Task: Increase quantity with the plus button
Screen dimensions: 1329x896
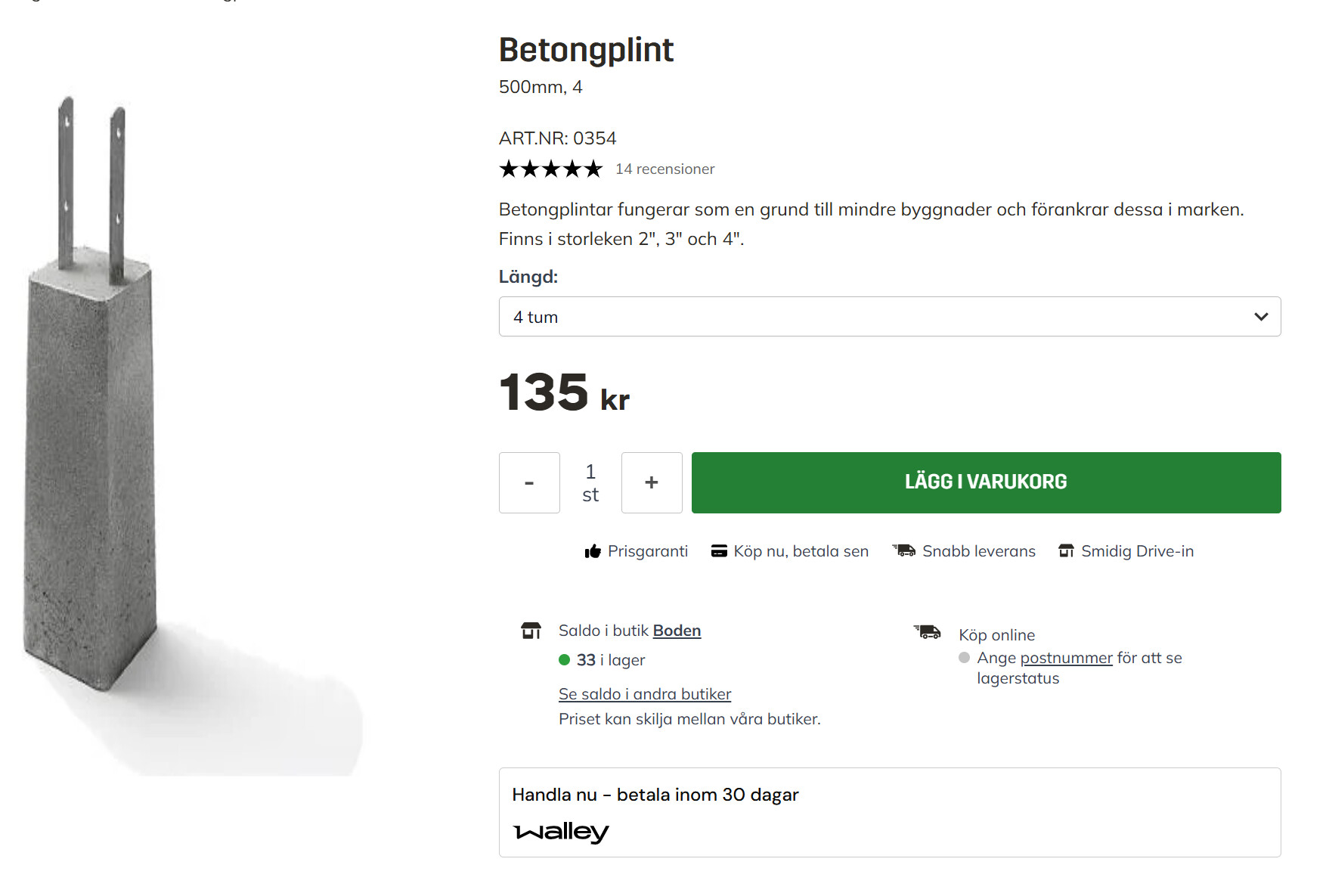Action: pyautogui.click(x=652, y=482)
